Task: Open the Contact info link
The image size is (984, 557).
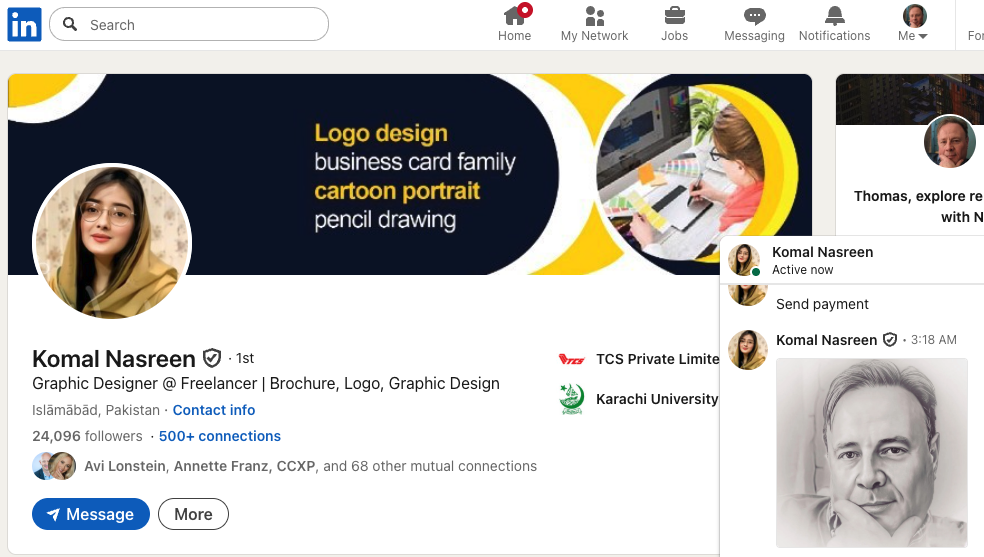Action: tap(214, 410)
